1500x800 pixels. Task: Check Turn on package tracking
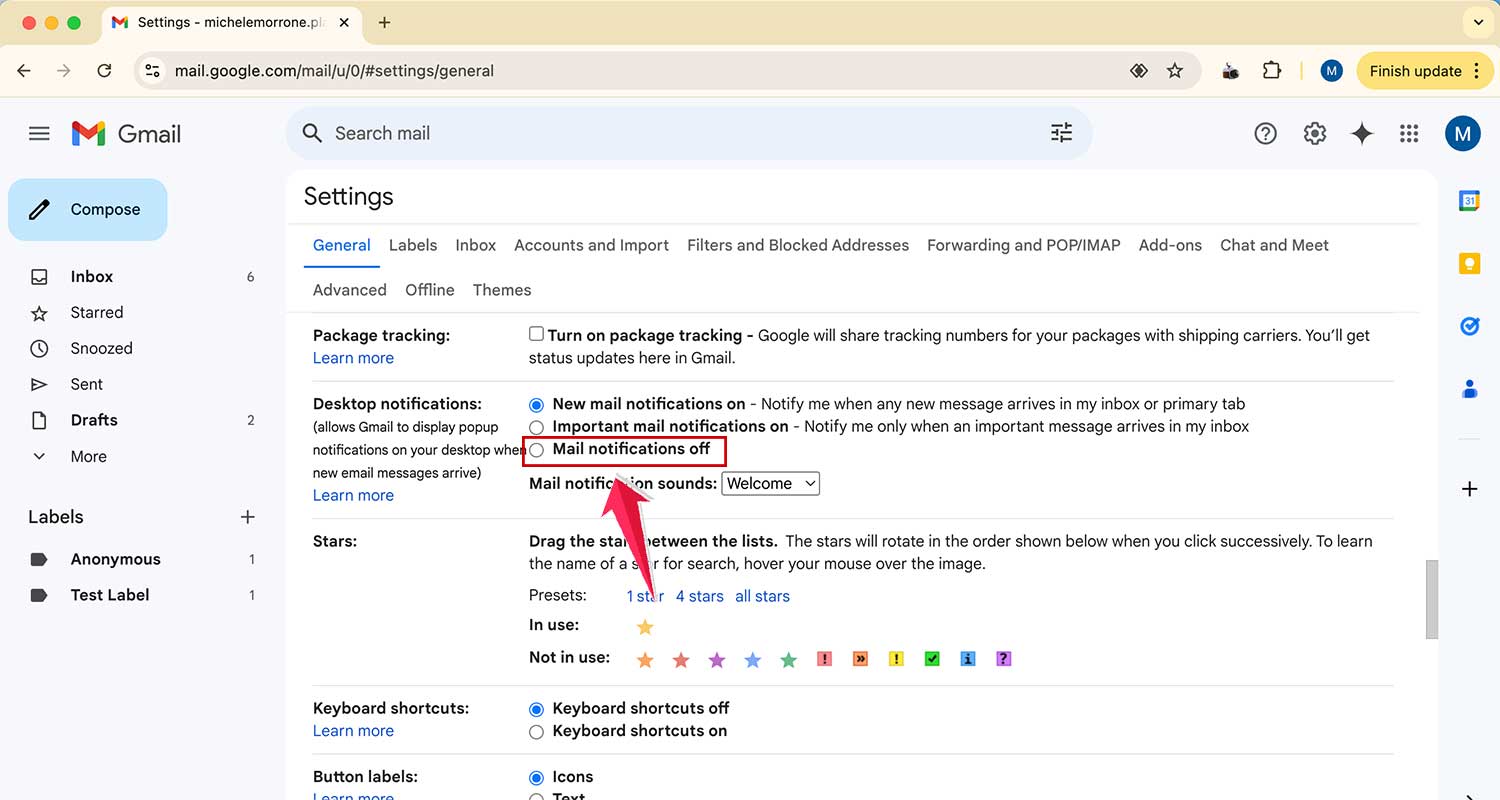point(536,333)
